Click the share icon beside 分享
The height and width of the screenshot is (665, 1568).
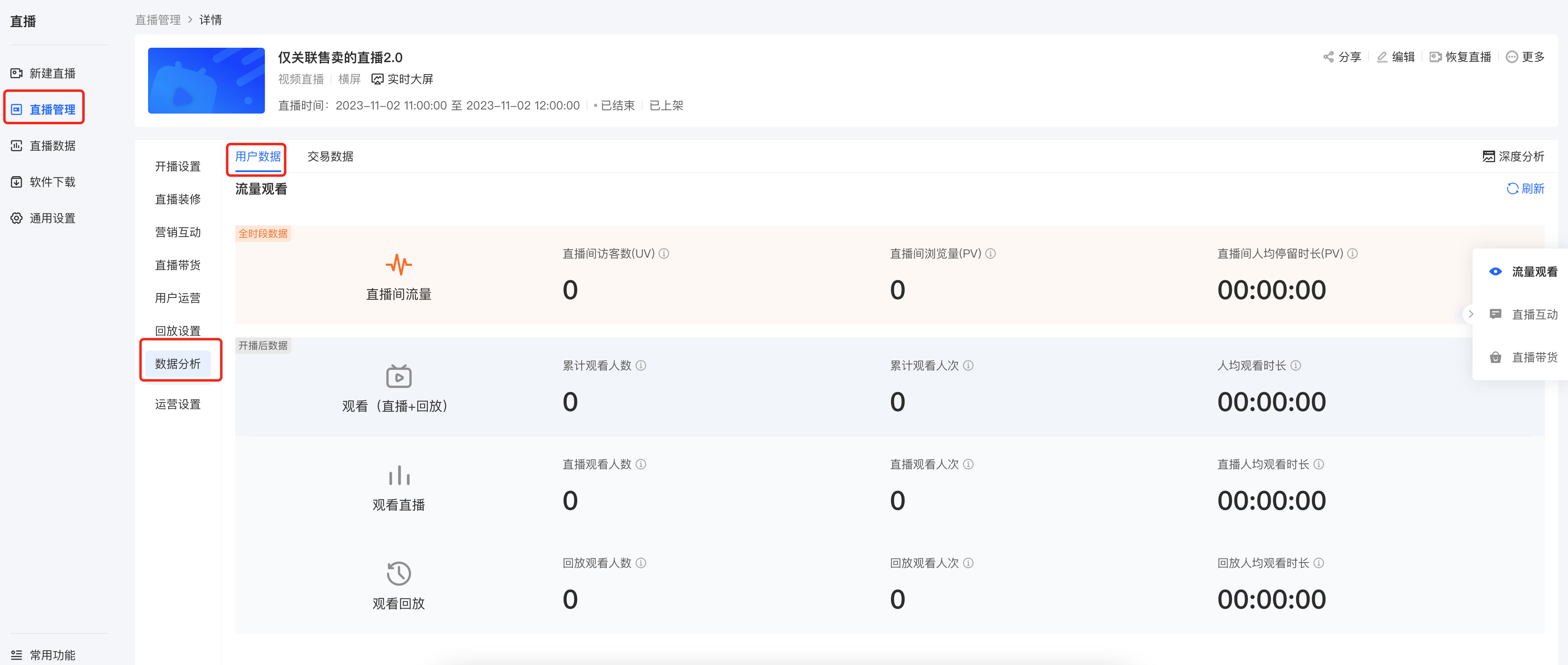pos(1328,57)
